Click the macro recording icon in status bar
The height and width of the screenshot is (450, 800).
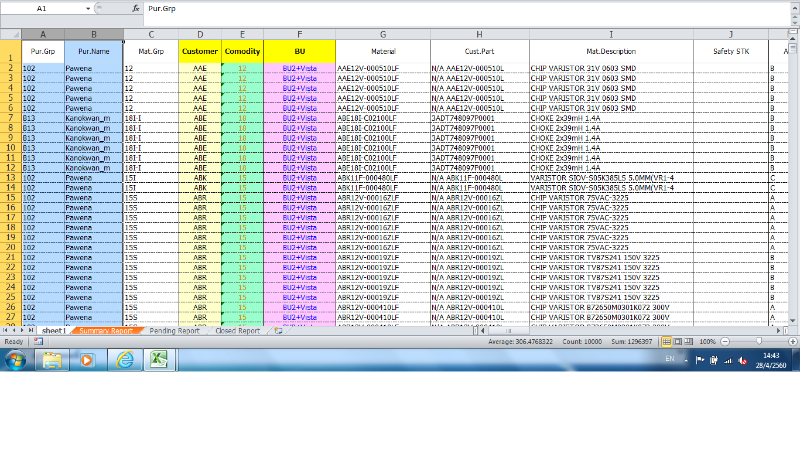pyautogui.click(x=37, y=341)
